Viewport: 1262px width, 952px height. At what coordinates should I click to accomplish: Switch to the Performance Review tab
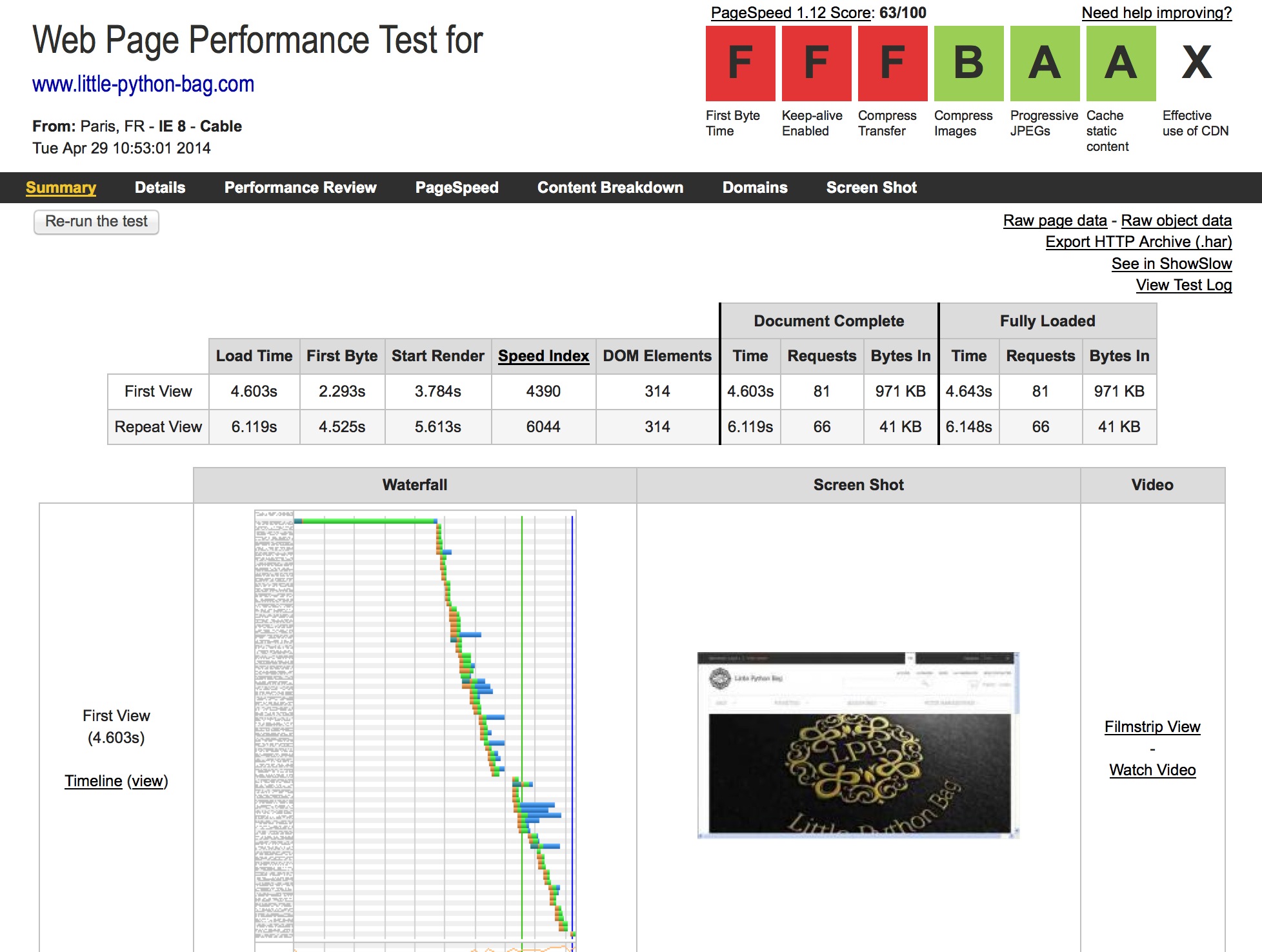300,188
